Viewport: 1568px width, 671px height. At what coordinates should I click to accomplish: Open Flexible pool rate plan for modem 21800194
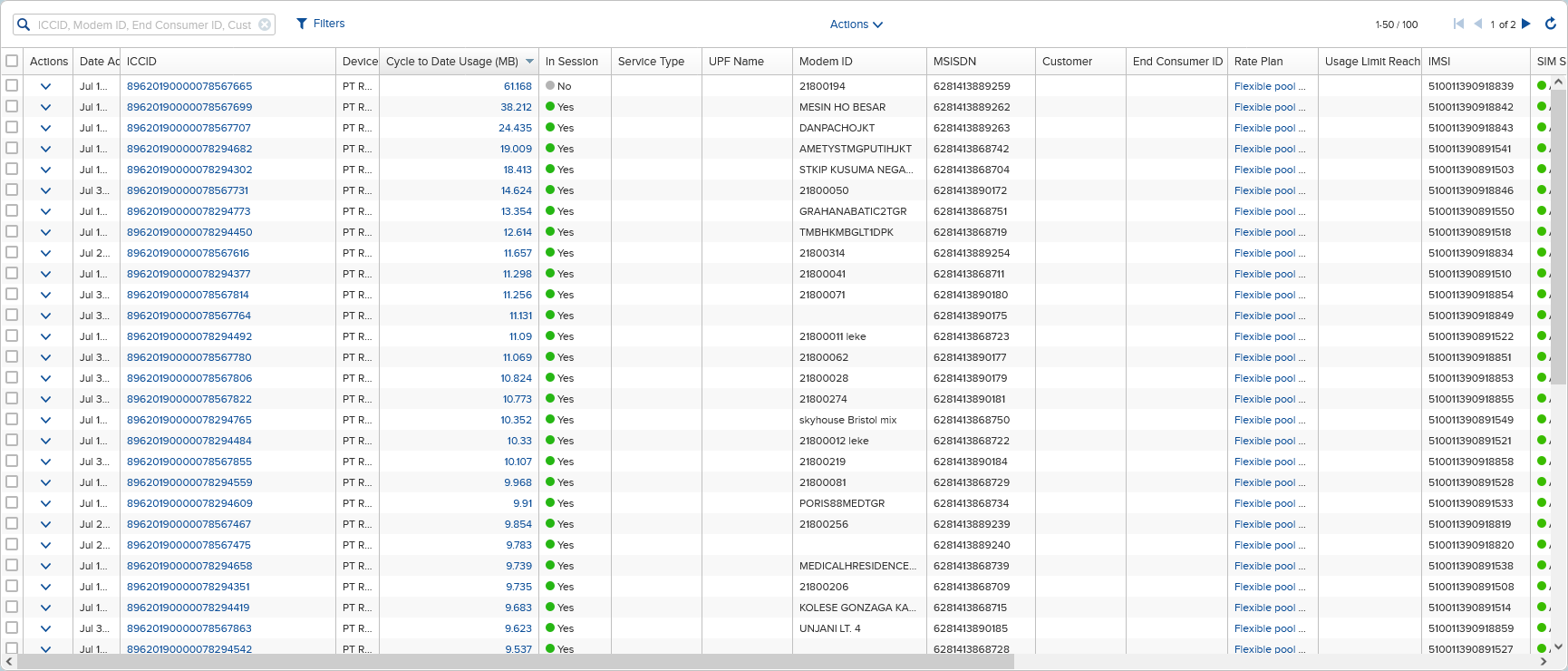pos(1269,86)
